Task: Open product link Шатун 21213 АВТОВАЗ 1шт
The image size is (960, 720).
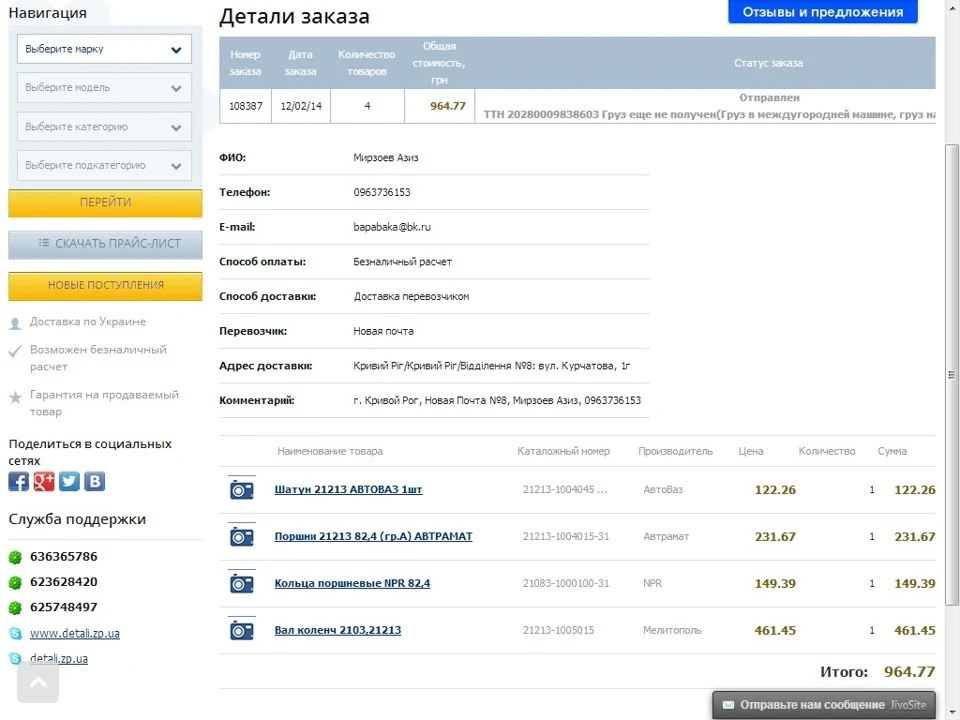Action: pyautogui.click(x=348, y=489)
